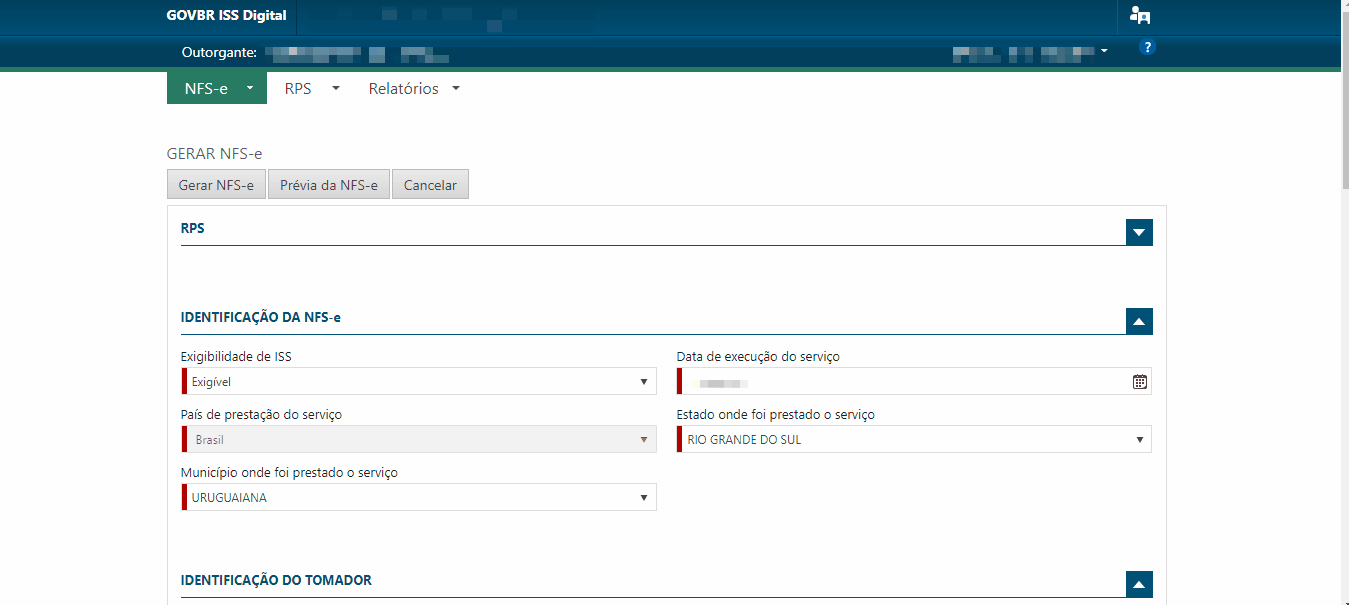Viewport: 1349px width, 605px height.
Task: Open the Relatórios menu
Action: (x=413, y=89)
